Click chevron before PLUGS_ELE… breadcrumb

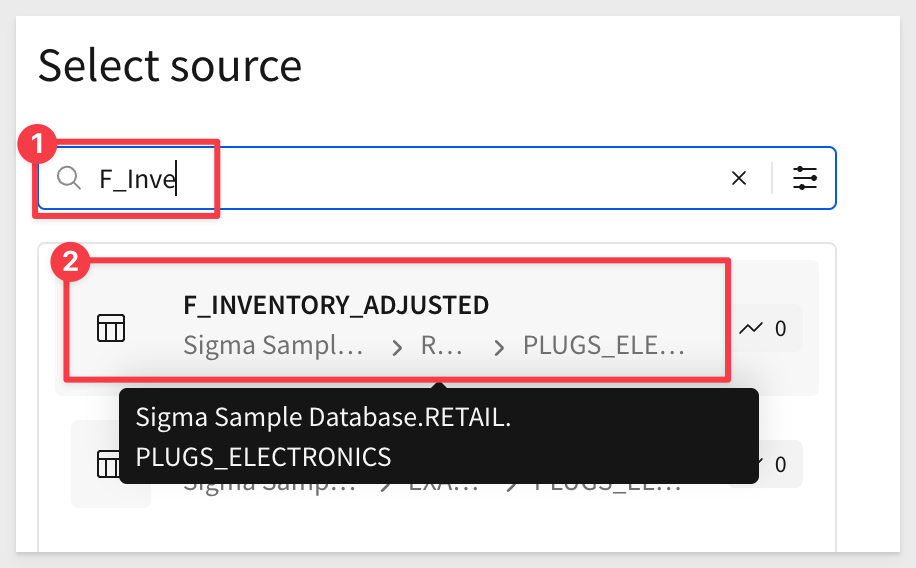click(x=499, y=348)
